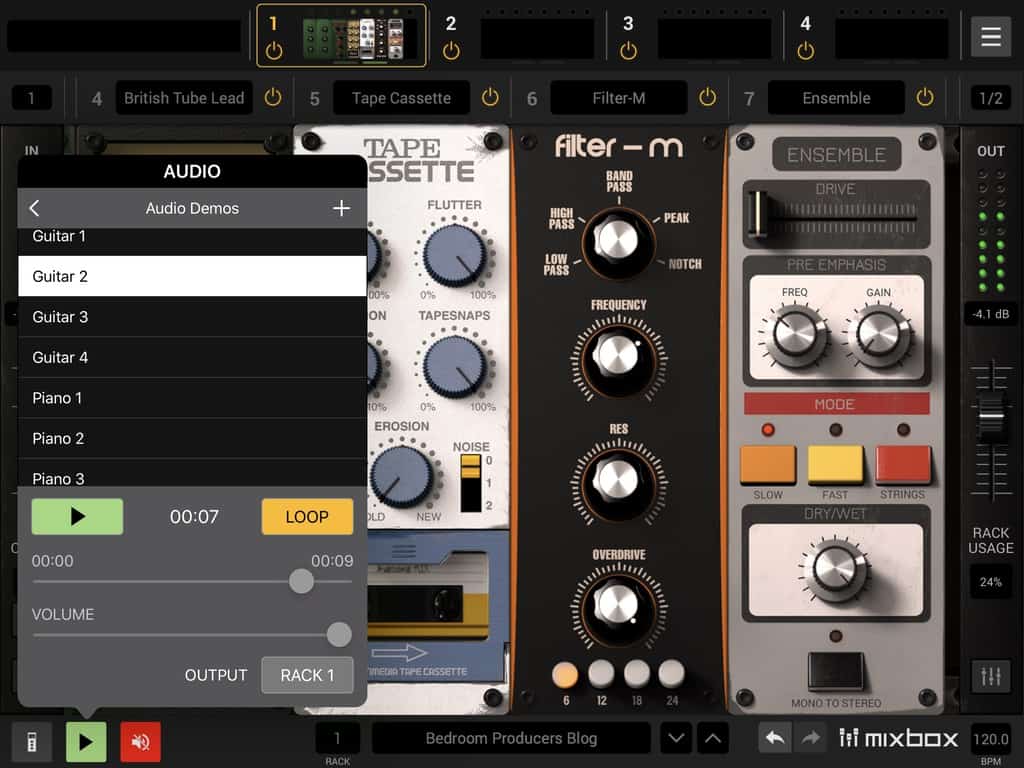Toggle power for rack 3
1024x768 pixels.
(x=628, y=51)
